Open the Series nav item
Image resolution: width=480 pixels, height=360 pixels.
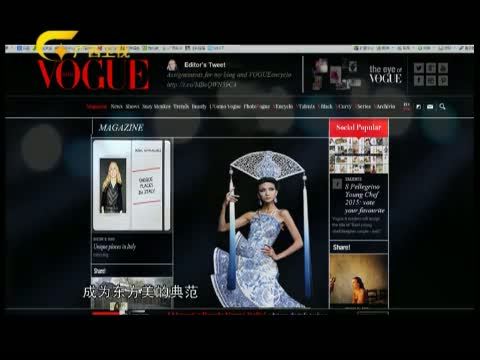pyautogui.click(x=364, y=107)
